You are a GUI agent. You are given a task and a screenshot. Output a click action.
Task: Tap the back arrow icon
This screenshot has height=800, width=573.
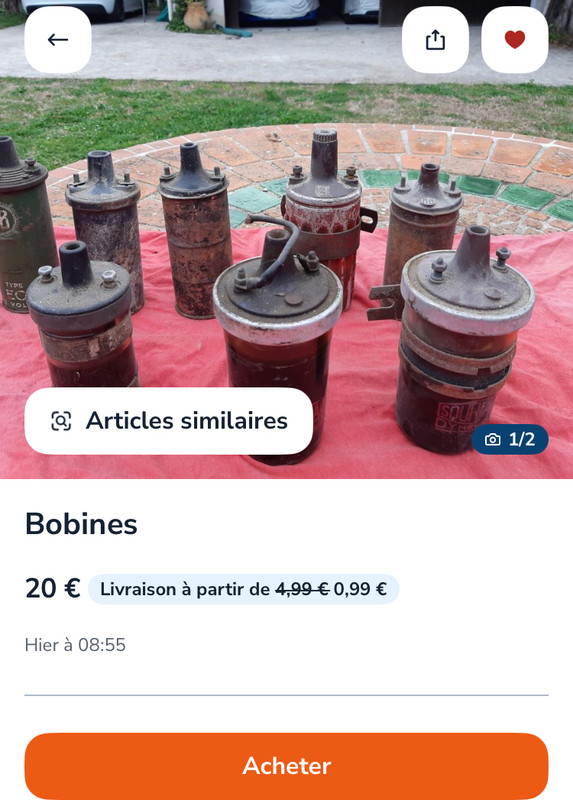[x=58, y=40]
